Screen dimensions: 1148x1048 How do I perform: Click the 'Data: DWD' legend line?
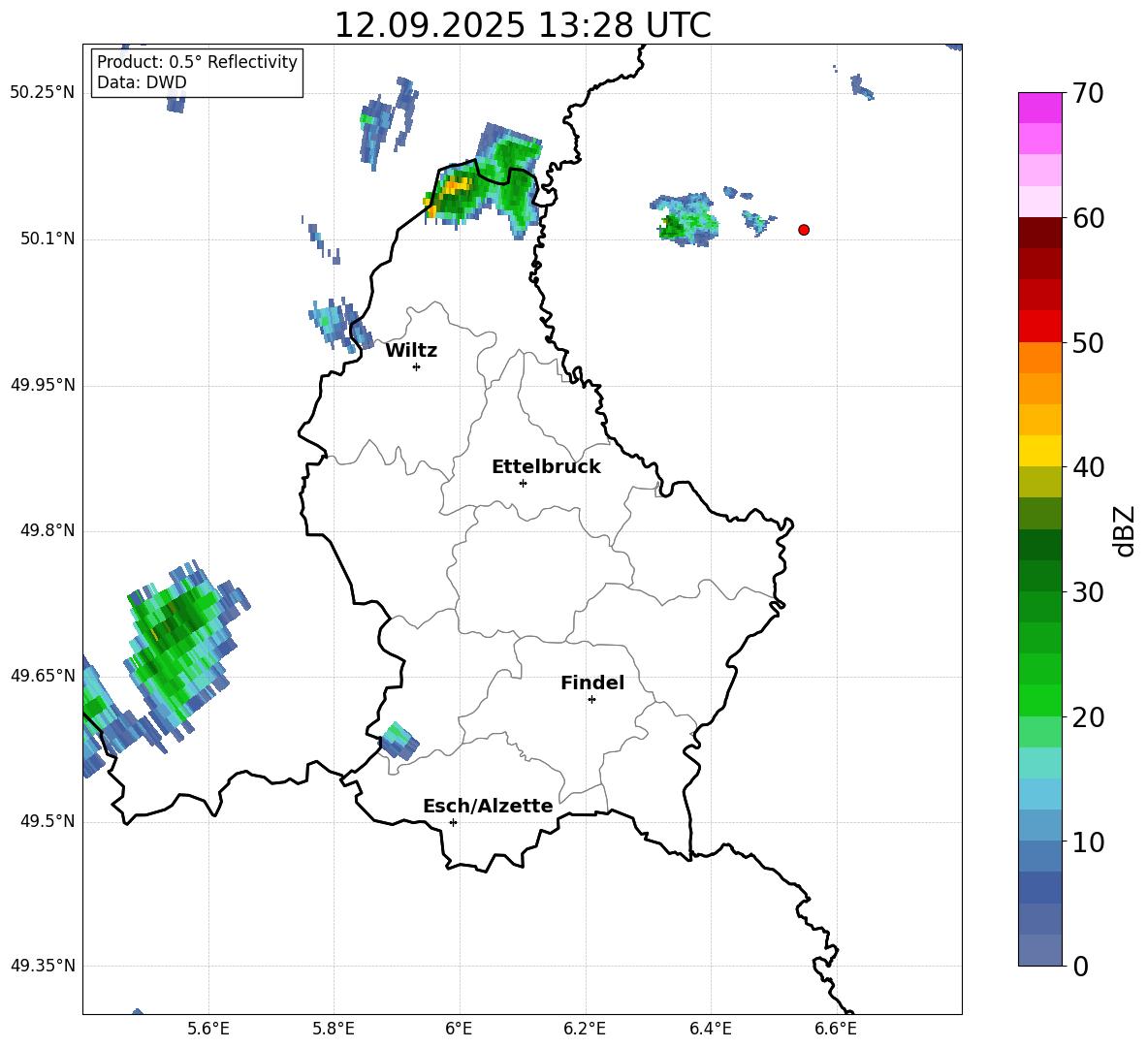pyautogui.click(x=142, y=82)
